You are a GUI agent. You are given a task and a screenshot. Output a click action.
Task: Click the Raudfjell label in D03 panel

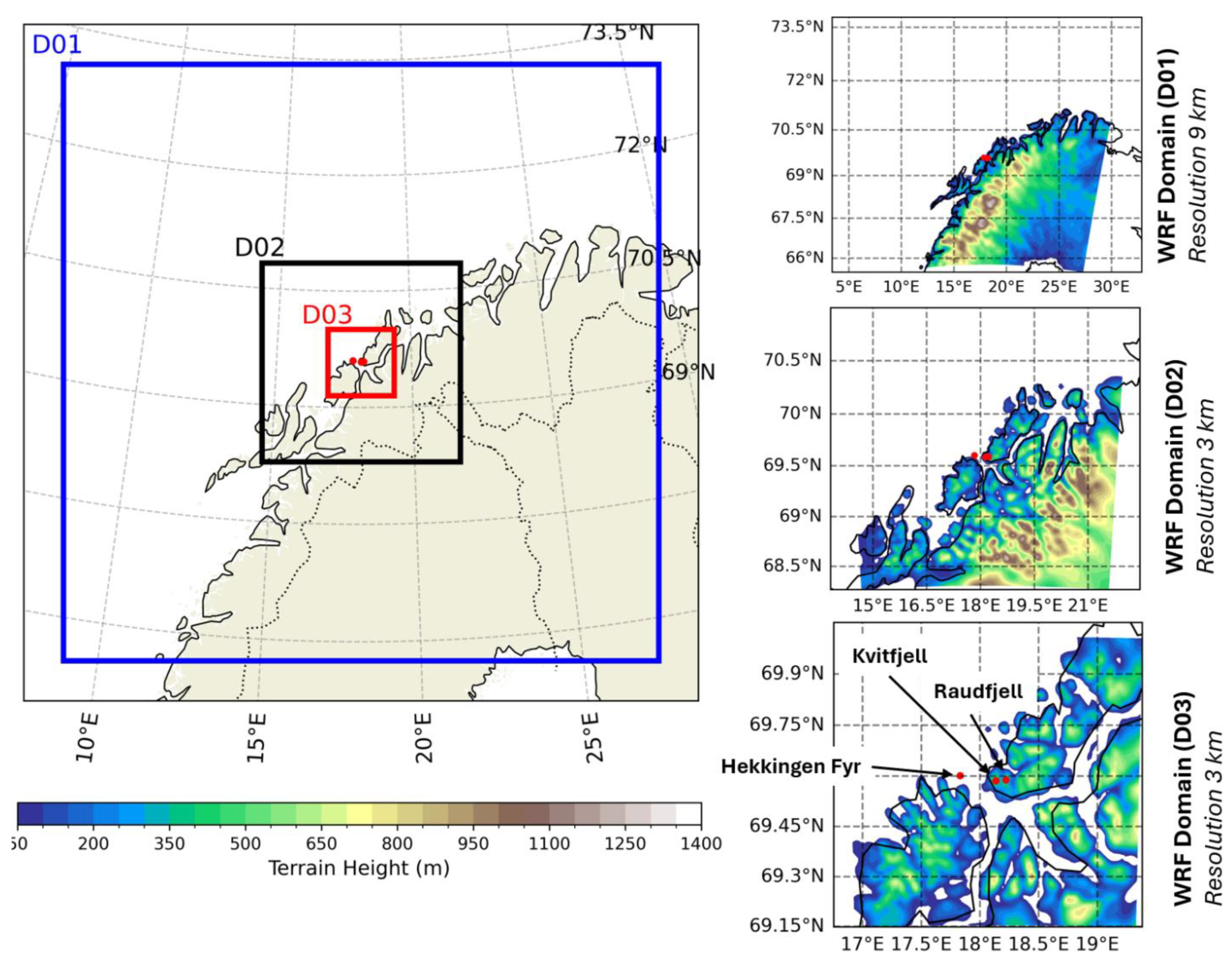tap(978, 691)
